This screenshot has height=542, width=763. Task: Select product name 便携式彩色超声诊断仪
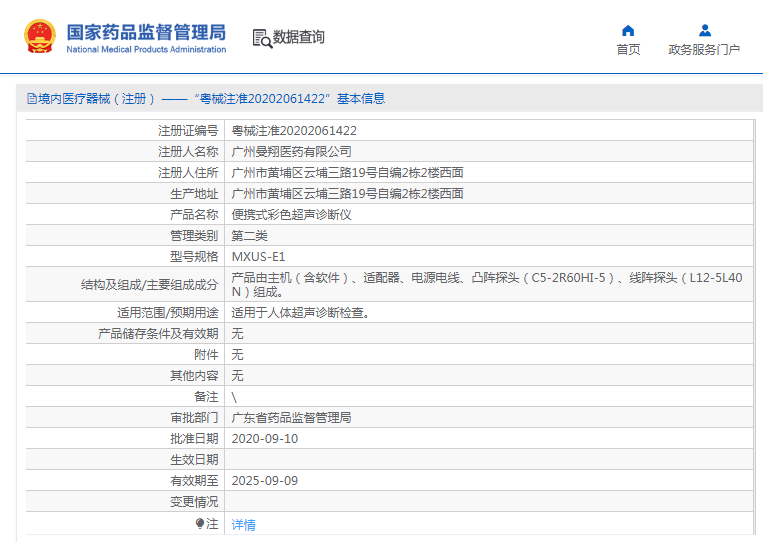[291, 215]
